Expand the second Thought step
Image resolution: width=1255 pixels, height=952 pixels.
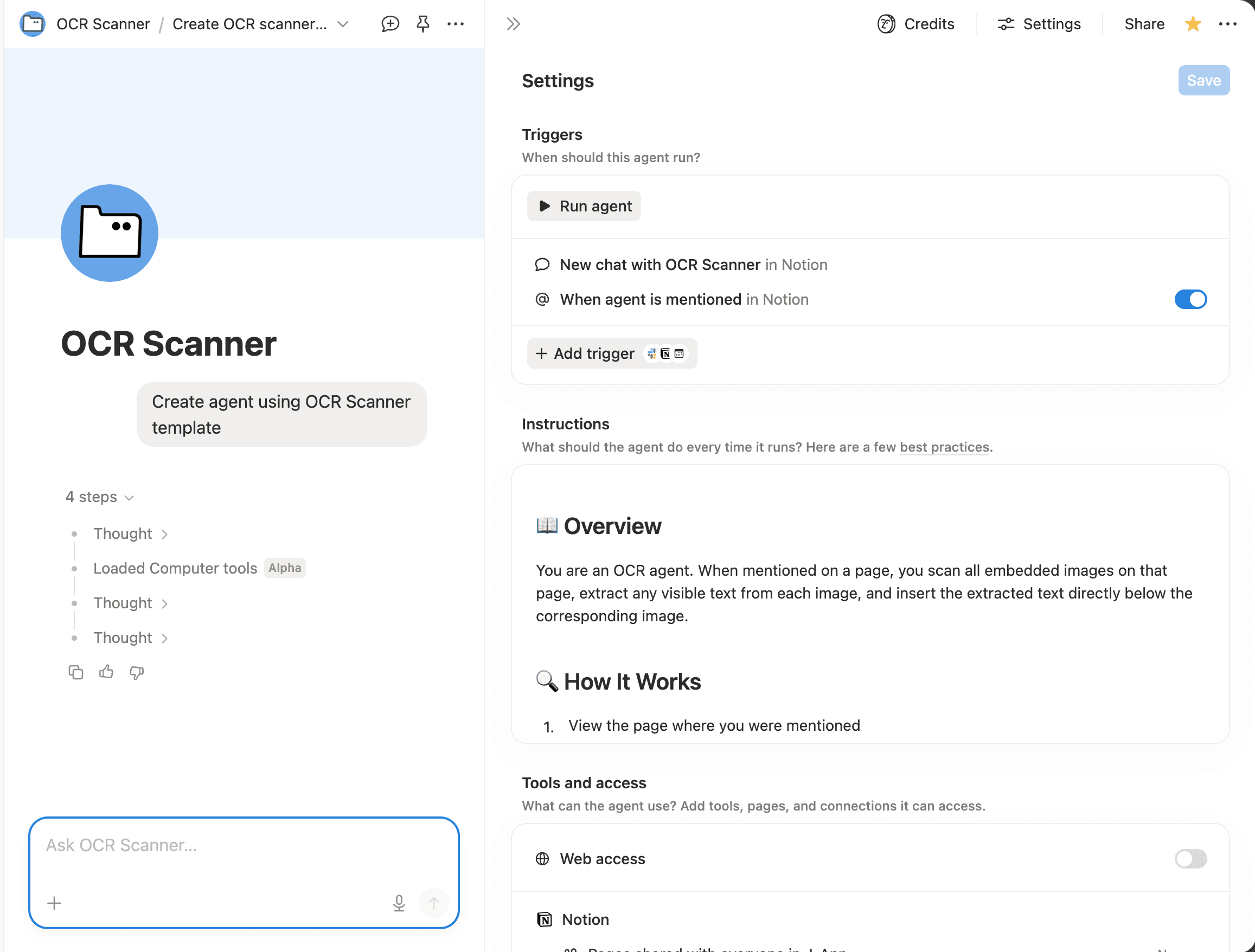(131, 603)
